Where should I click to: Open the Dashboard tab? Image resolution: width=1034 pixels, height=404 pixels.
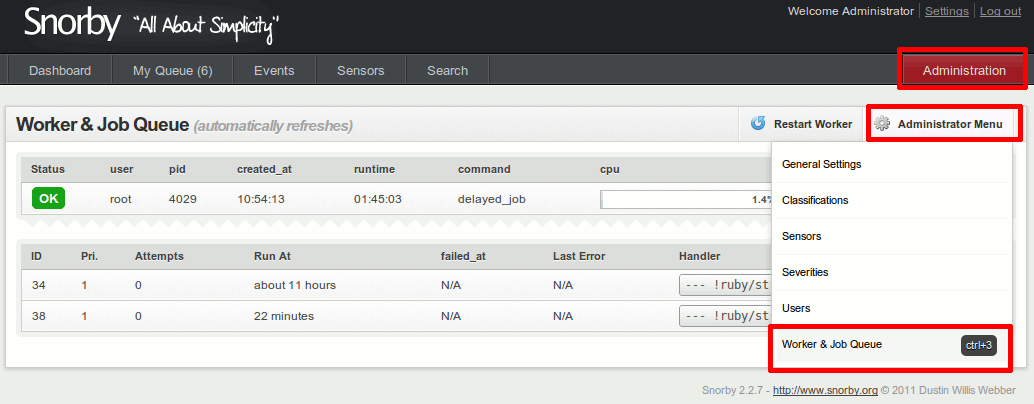pos(60,70)
